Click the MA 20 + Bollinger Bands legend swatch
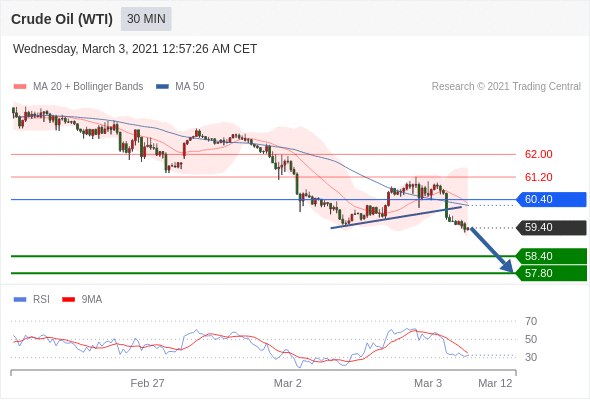This screenshot has width=590, height=400. 20,87
